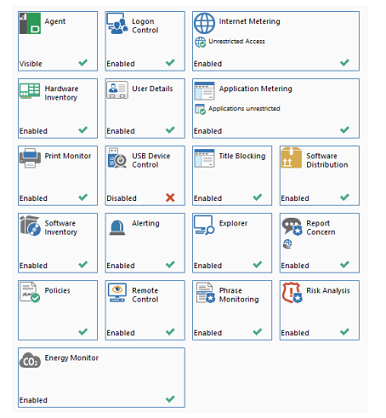The height and width of the screenshot is (418, 386).
Task: Click the Agent tile icon
Action: pyautogui.click(x=30, y=23)
